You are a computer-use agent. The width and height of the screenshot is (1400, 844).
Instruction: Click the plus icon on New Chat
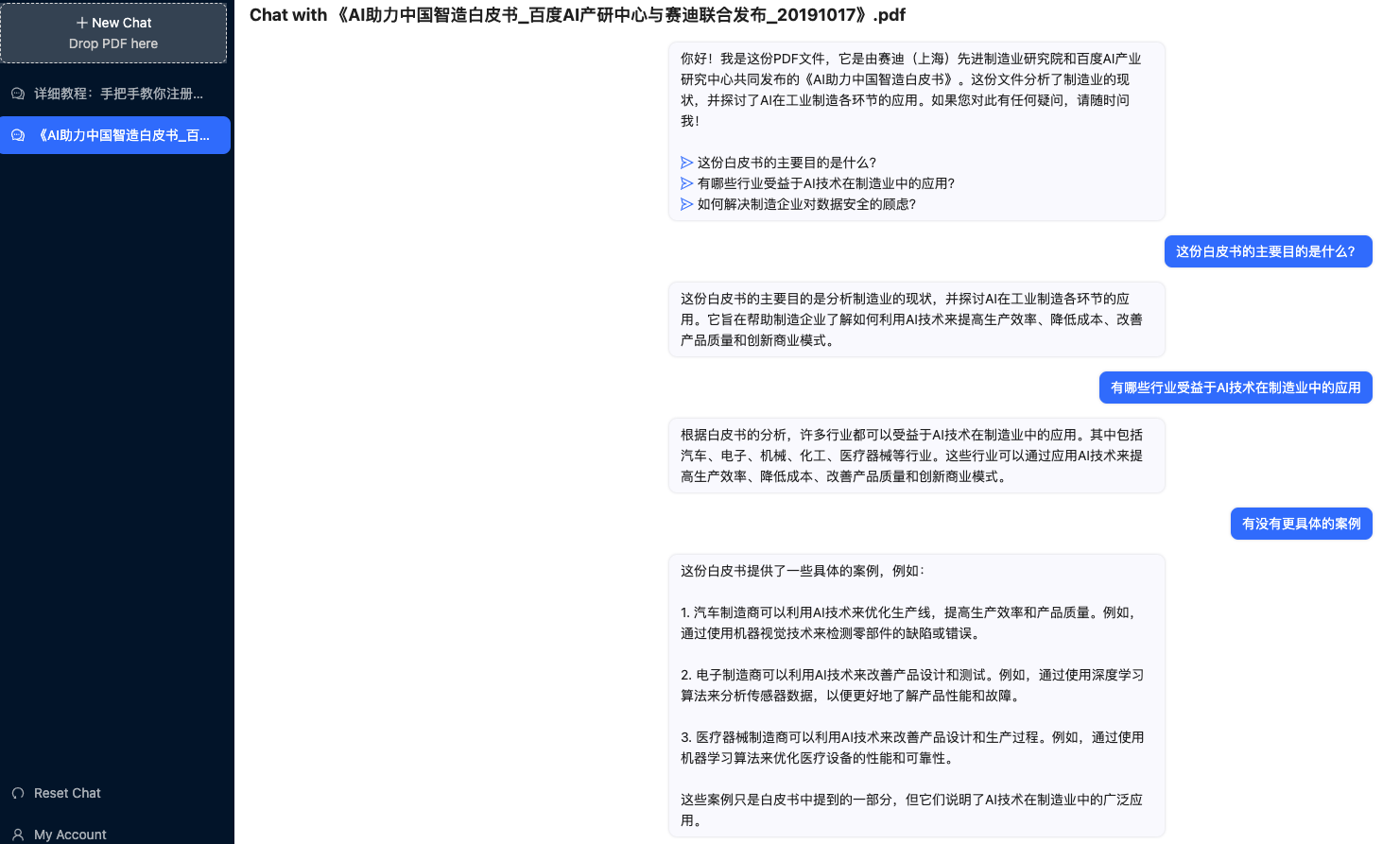coord(80,23)
